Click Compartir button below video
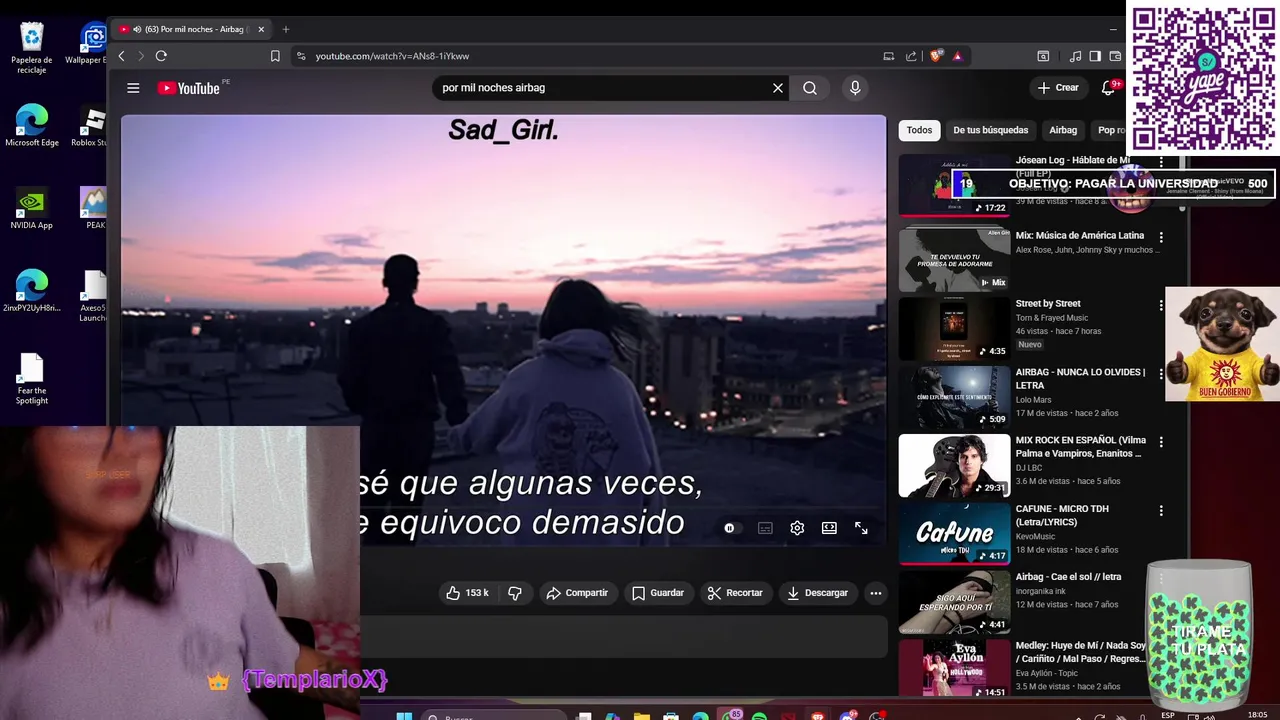 tap(577, 593)
